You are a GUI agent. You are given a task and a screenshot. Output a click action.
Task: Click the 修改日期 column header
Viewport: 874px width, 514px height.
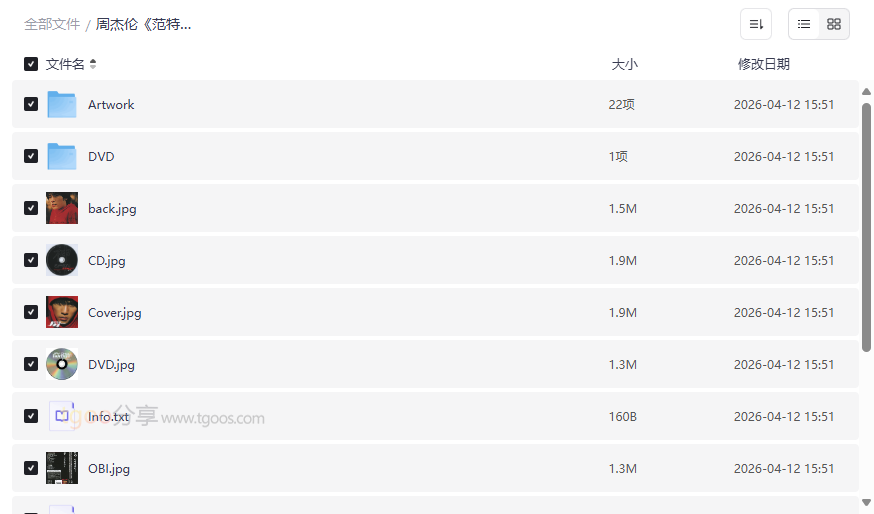click(x=764, y=64)
